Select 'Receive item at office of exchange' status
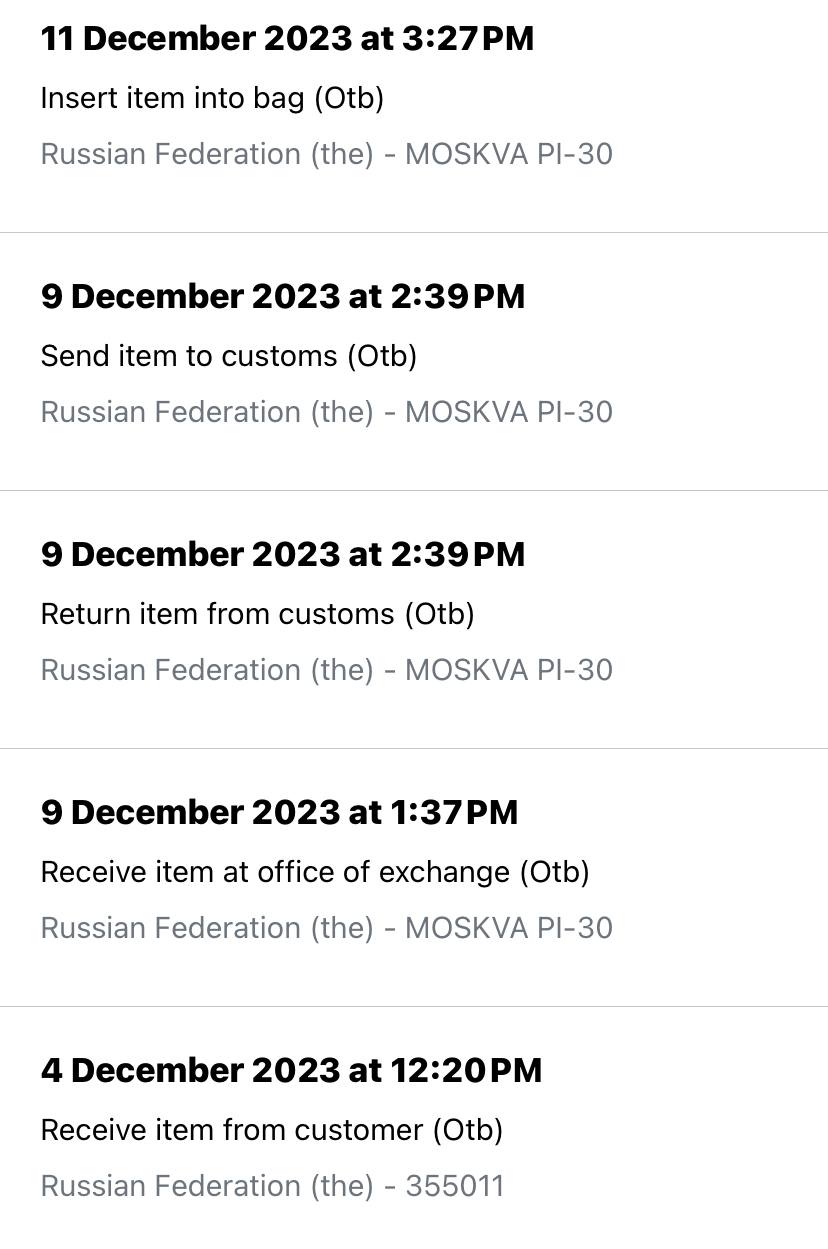Screen dimensions: 828x1249 315,872
